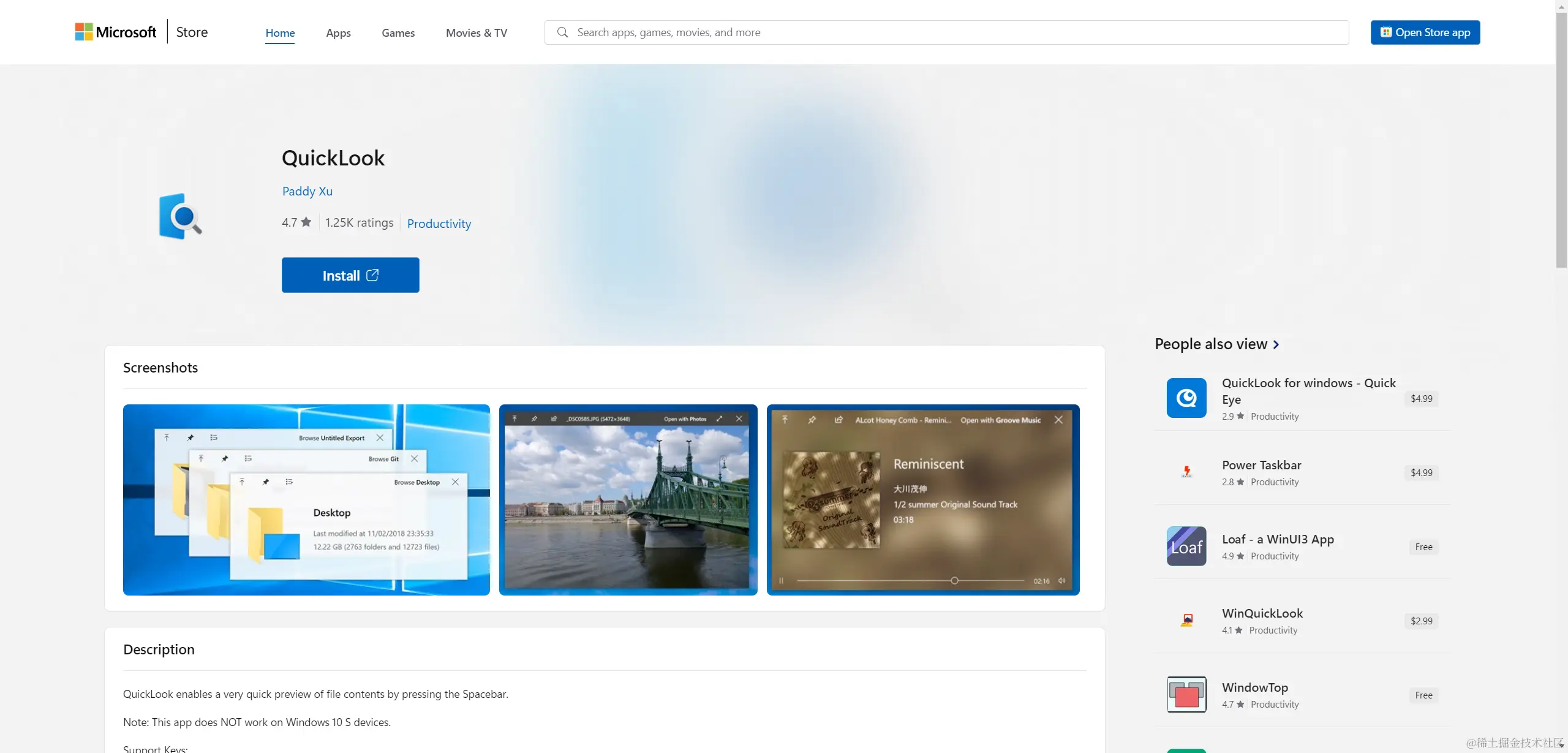
Task: Click the QuickLook app icon
Action: pos(180,216)
